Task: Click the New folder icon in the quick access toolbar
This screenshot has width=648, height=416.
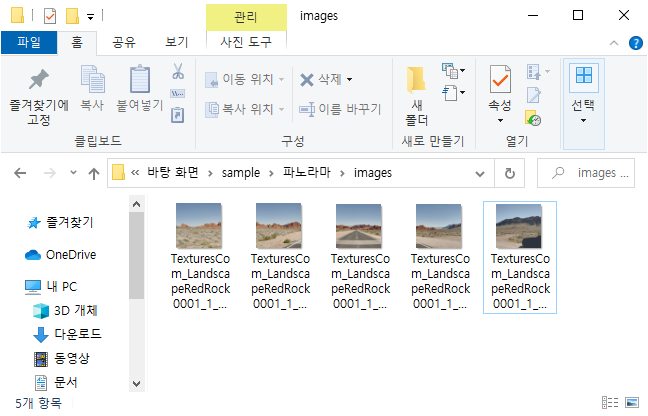Action: pos(72,16)
